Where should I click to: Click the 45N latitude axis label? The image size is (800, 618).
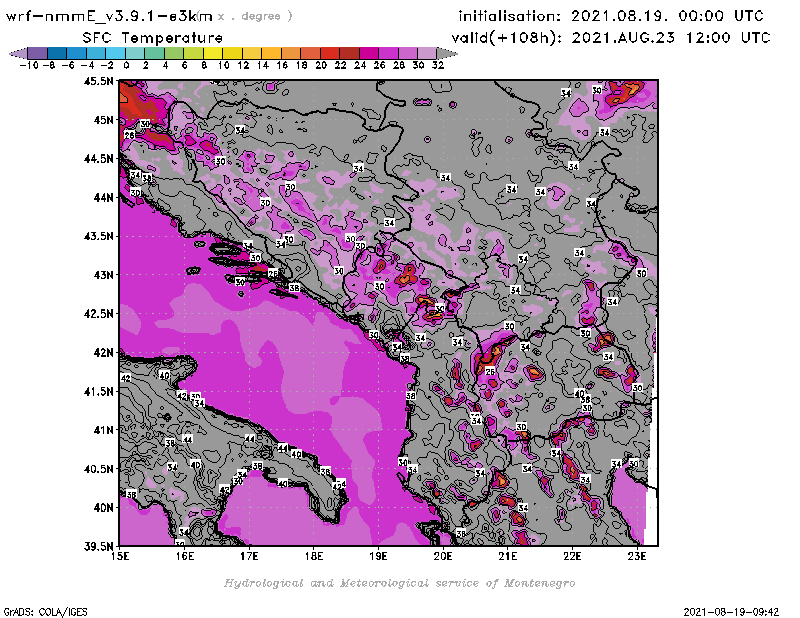point(103,120)
